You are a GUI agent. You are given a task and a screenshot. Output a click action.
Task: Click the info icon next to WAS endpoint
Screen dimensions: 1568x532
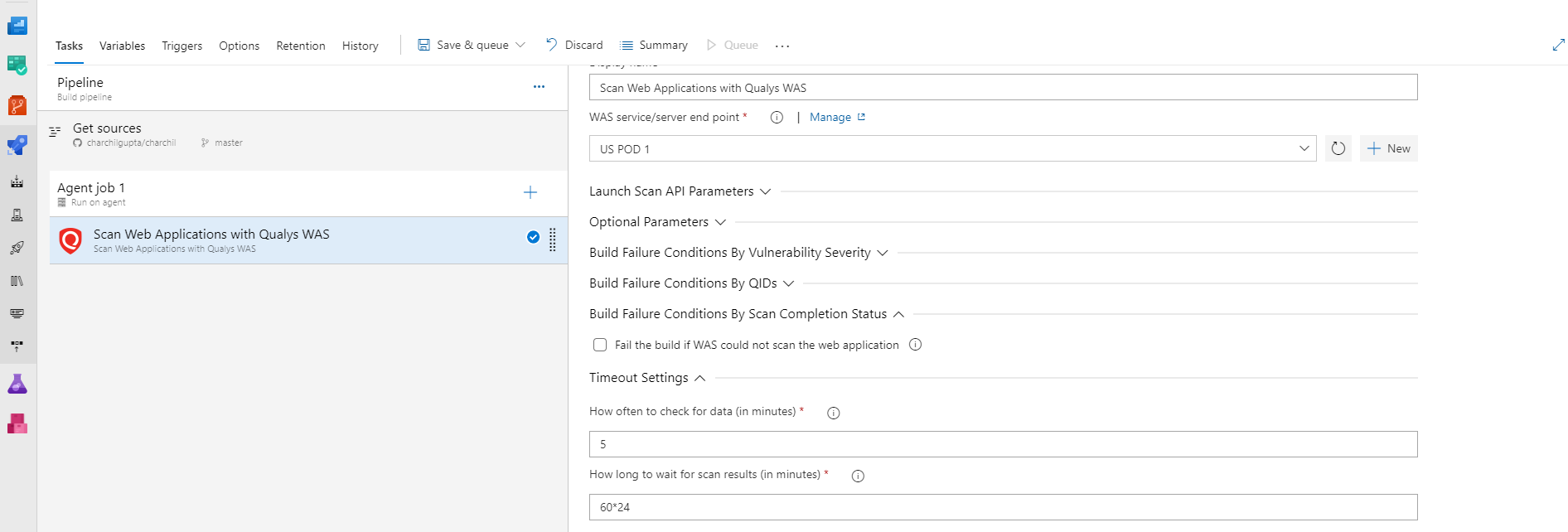(777, 118)
